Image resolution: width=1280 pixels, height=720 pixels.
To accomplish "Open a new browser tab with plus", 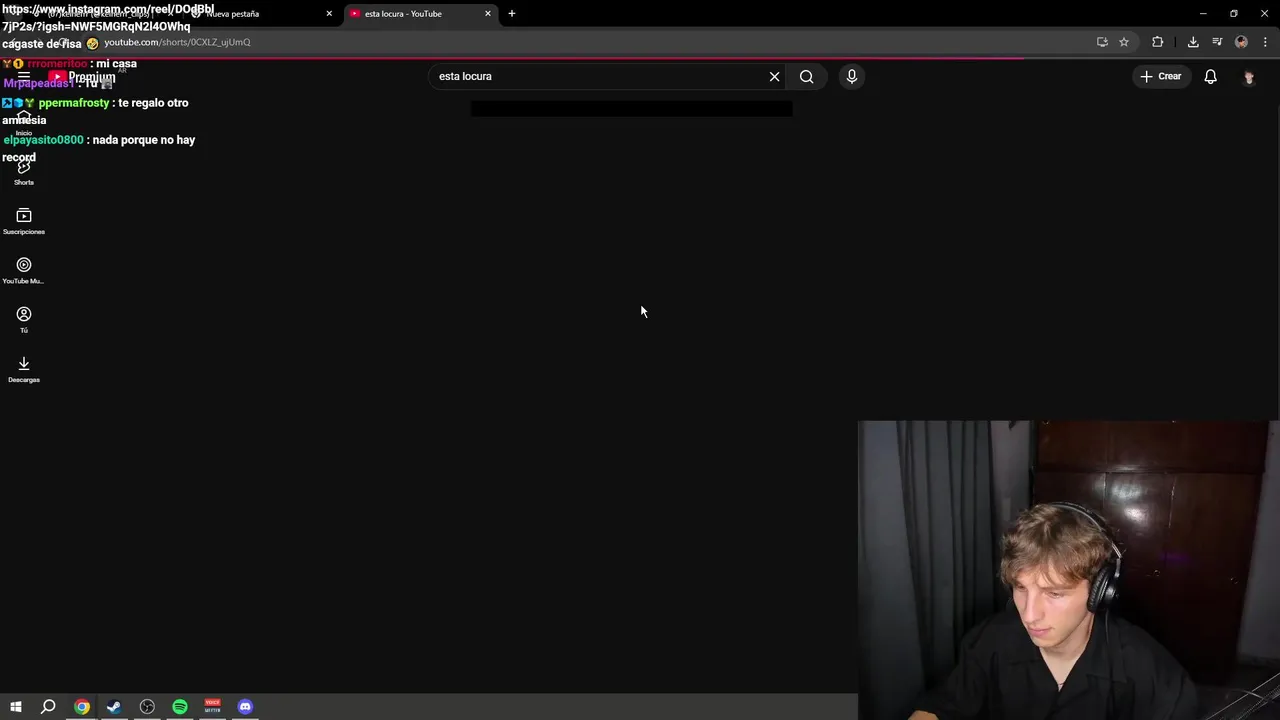I will [511, 14].
